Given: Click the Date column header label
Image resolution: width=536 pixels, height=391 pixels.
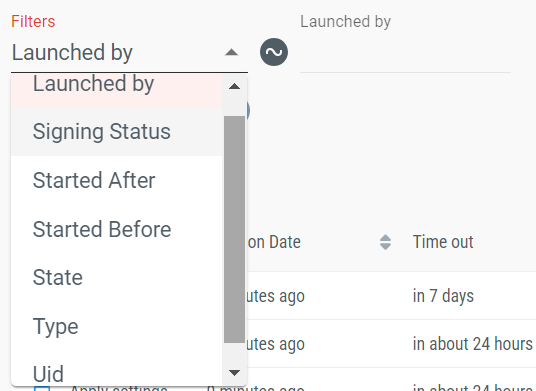Looking at the screenshot, I should coord(273,242).
